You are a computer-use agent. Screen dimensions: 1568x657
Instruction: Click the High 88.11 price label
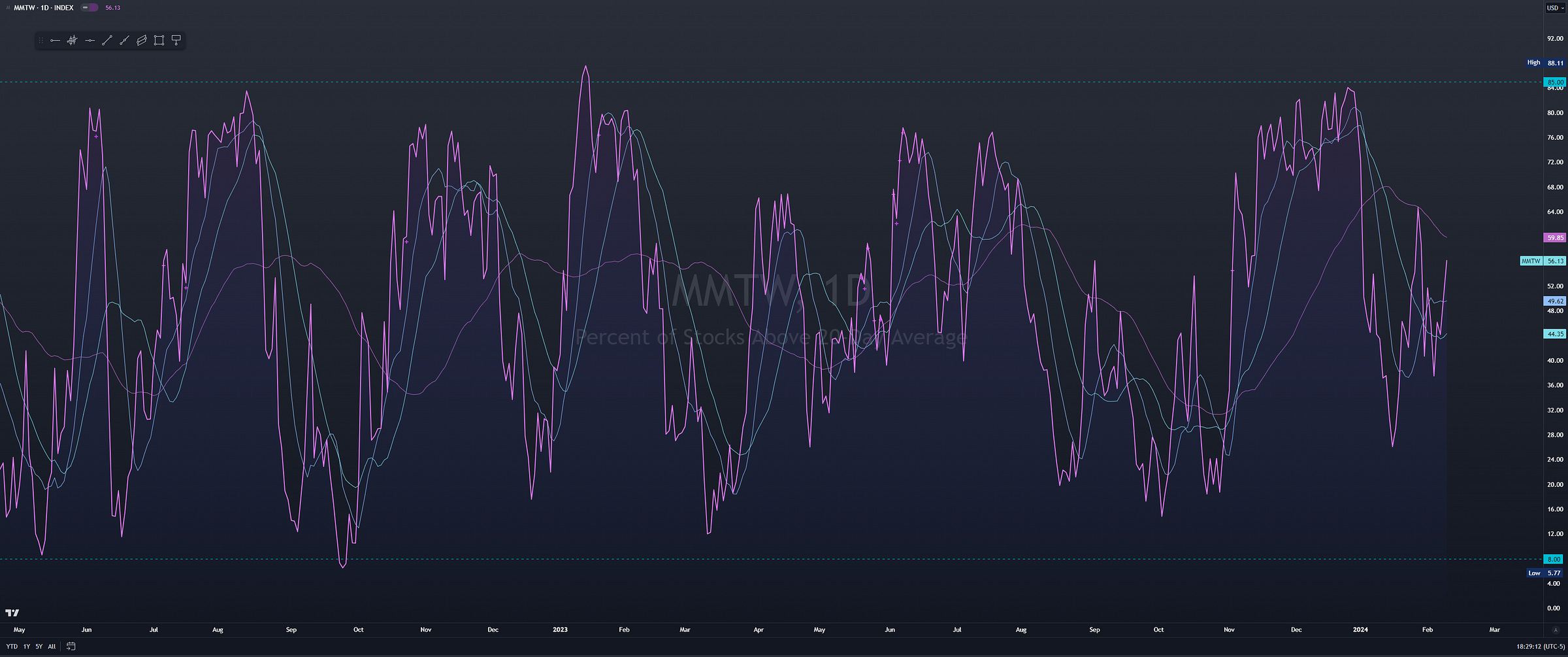(x=1545, y=63)
